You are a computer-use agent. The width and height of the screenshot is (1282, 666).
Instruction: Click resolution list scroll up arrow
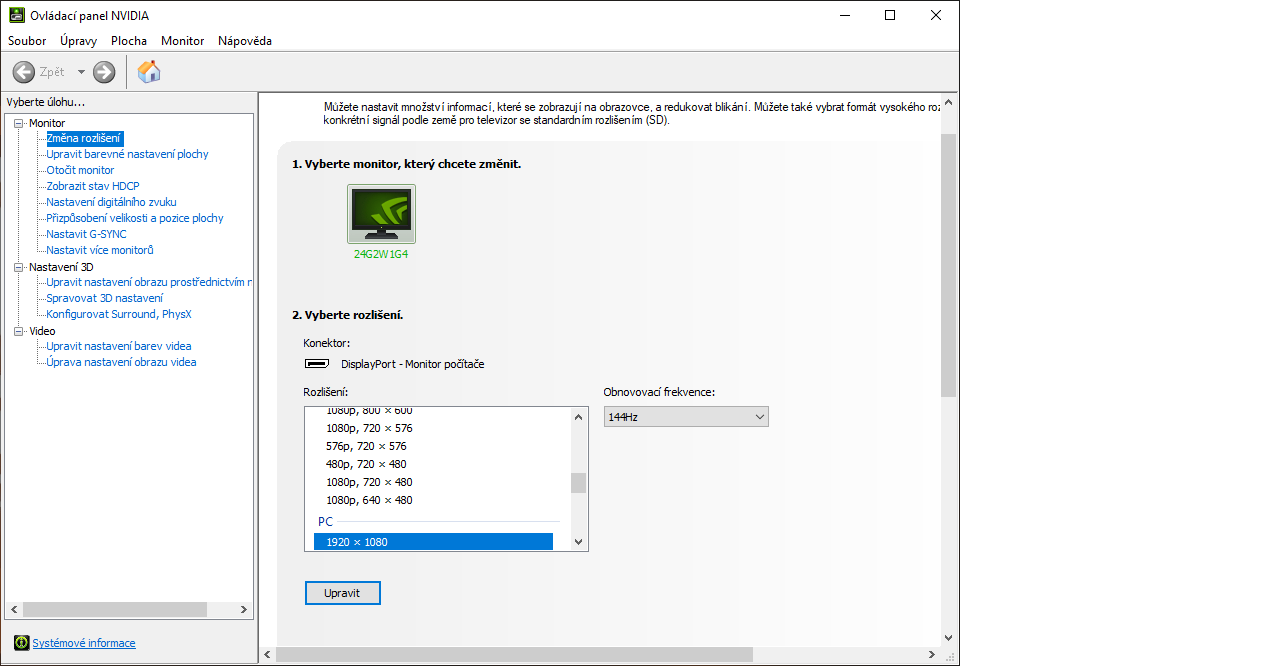tap(578, 417)
